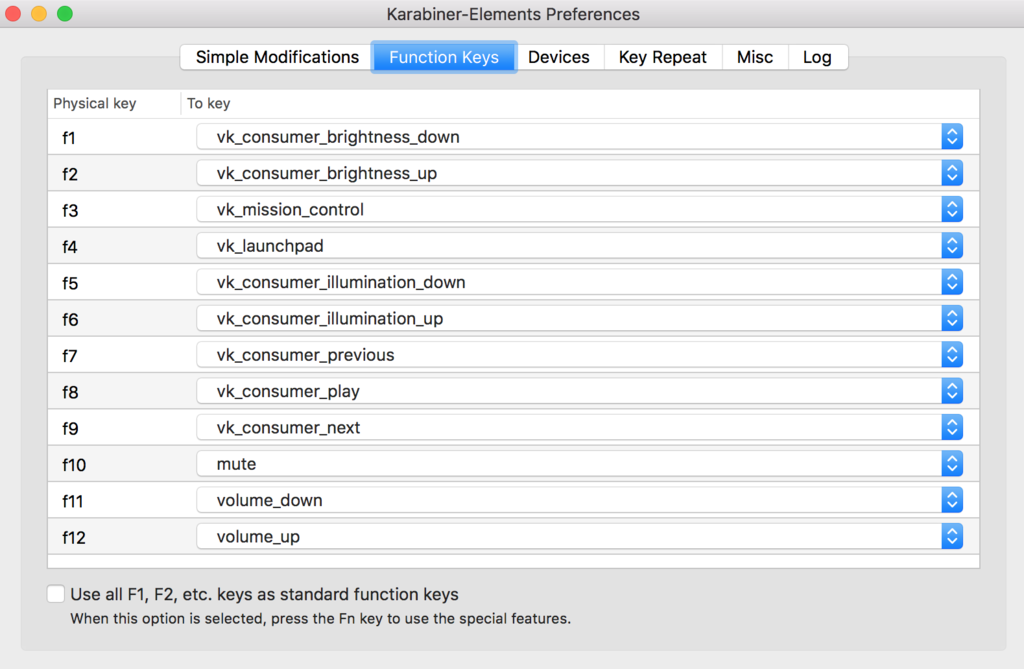Click the f7 previous dropdown arrow

pos(952,355)
